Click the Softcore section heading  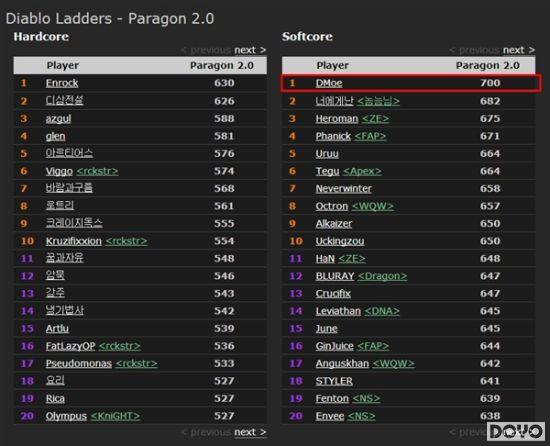pyautogui.click(x=307, y=36)
